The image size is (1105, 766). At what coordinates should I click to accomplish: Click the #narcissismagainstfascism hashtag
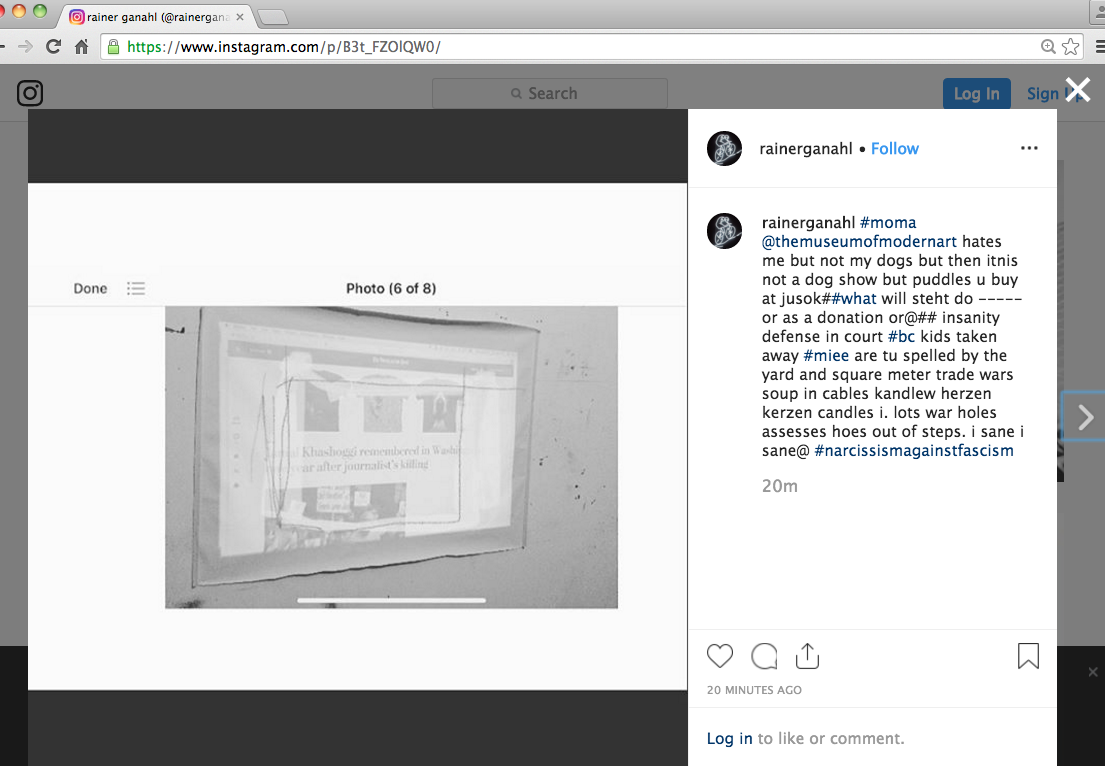click(914, 450)
